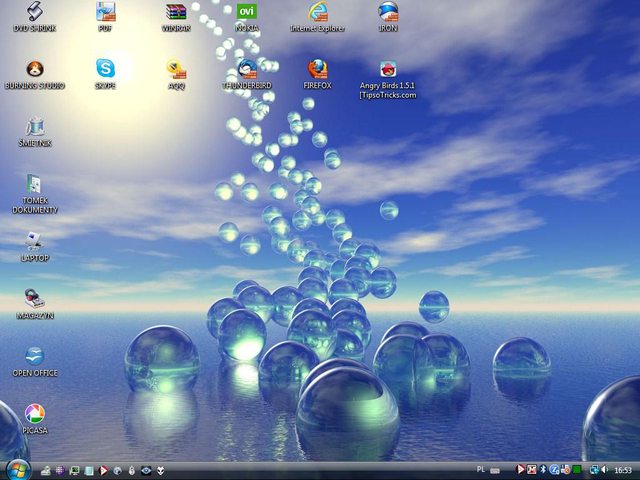The image size is (640, 480).
Task: Open the Angry Birds 1.5.1 shortcut
Action: pos(388,70)
